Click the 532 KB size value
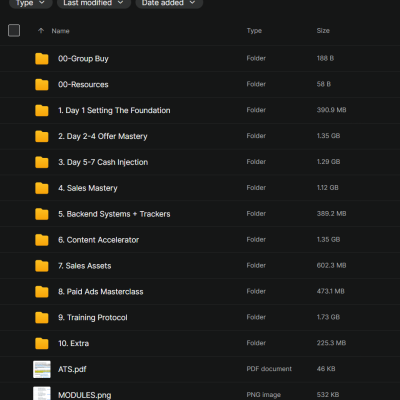Viewport: 400px width, 400px height. [328, 395]
